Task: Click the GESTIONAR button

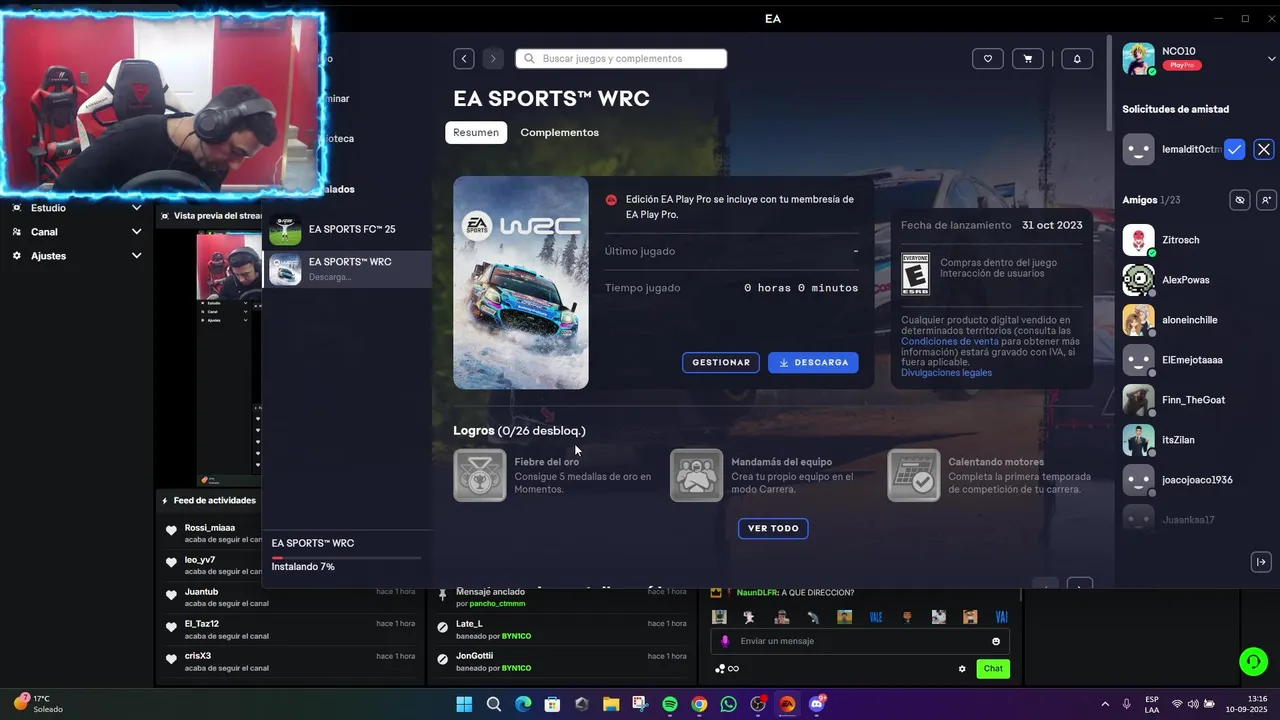Action: 721,363
